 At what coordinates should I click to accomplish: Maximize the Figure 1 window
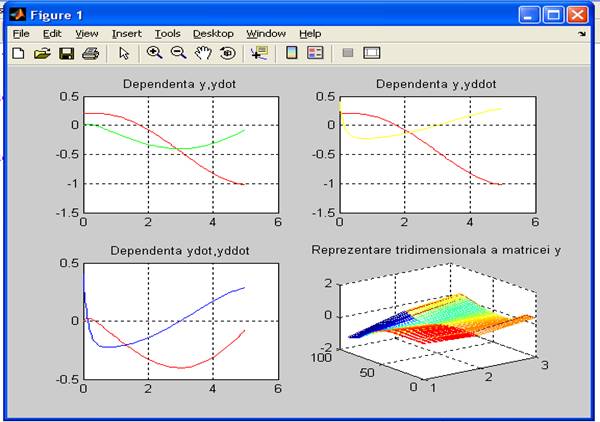(x=553, y=15)
